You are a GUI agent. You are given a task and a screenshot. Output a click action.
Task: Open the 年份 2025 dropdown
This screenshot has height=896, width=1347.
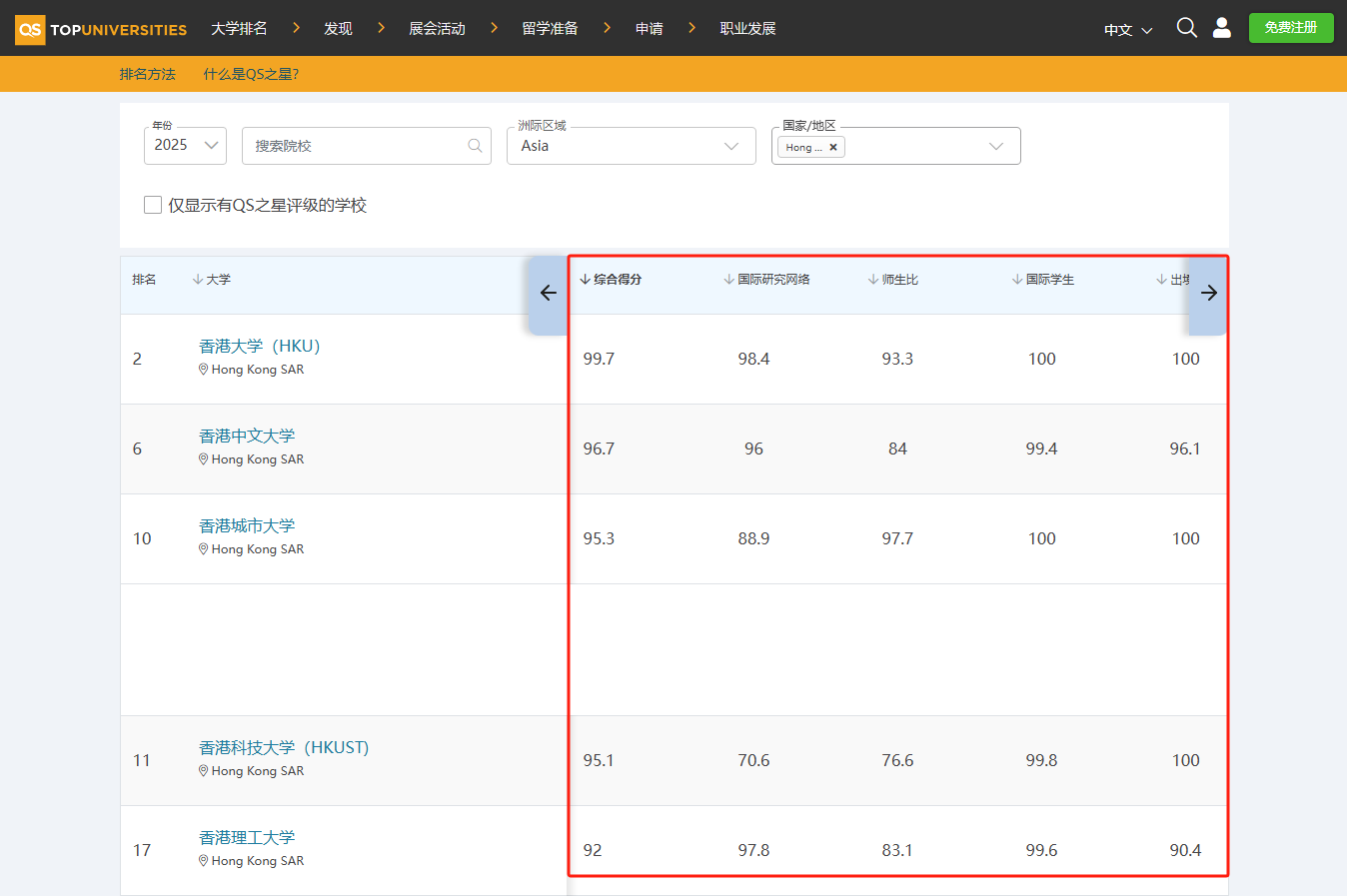(x=186, y=146)
